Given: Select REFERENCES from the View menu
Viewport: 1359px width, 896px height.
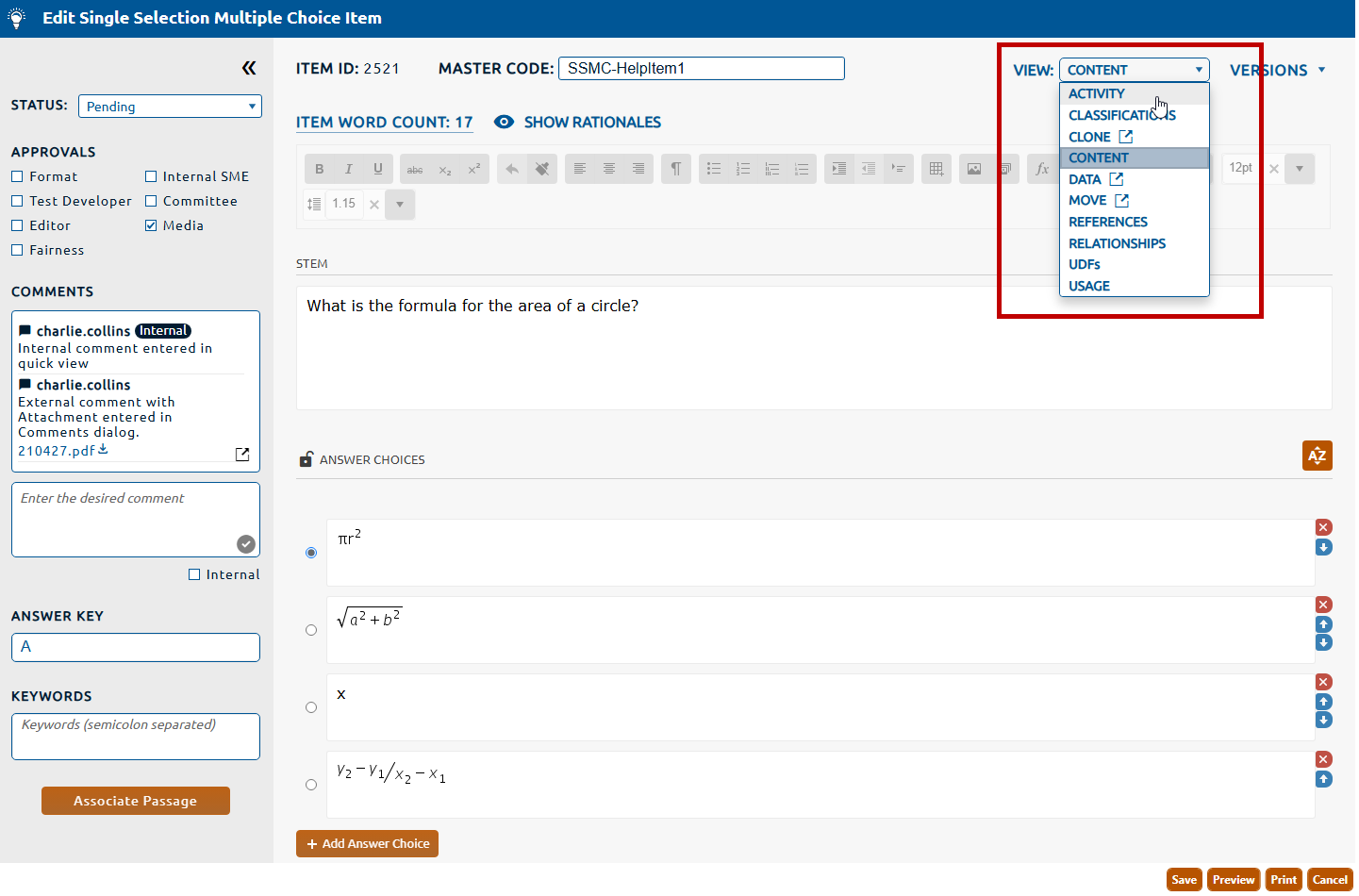Looking at the screenshot, I should pyautogui.click(x=1108, y=222).
